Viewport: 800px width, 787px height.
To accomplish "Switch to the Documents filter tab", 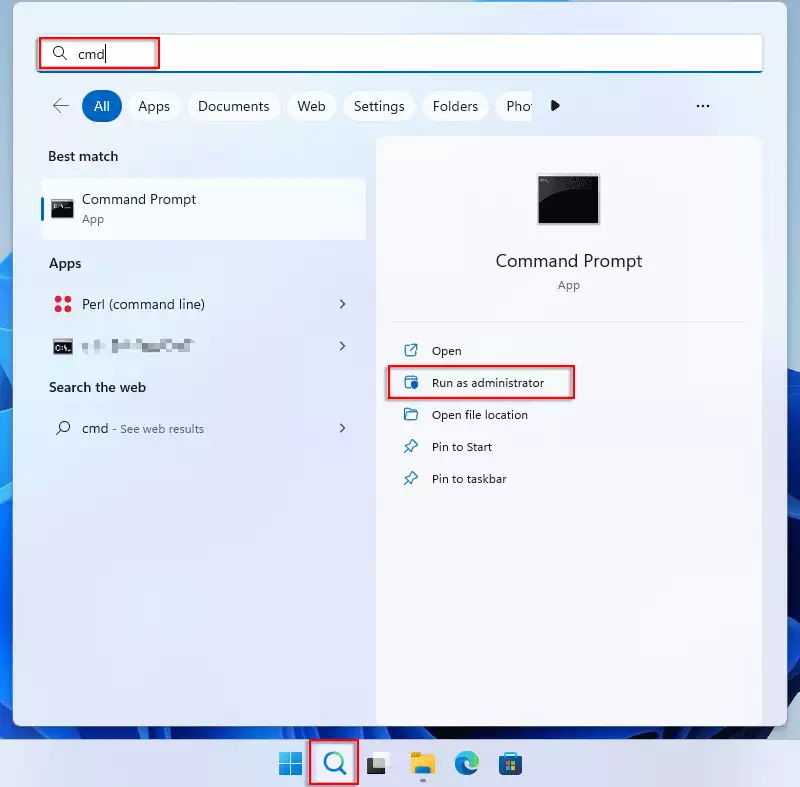I will click(x=234, y=106).
